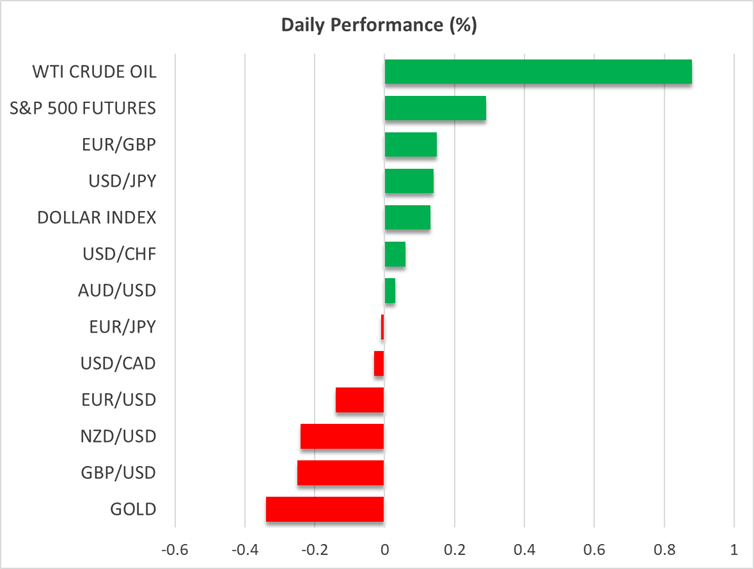Click the 0.8 axis tick label
Image resolution: width=754 pixels, height=569 pixels.
point(664,550)
